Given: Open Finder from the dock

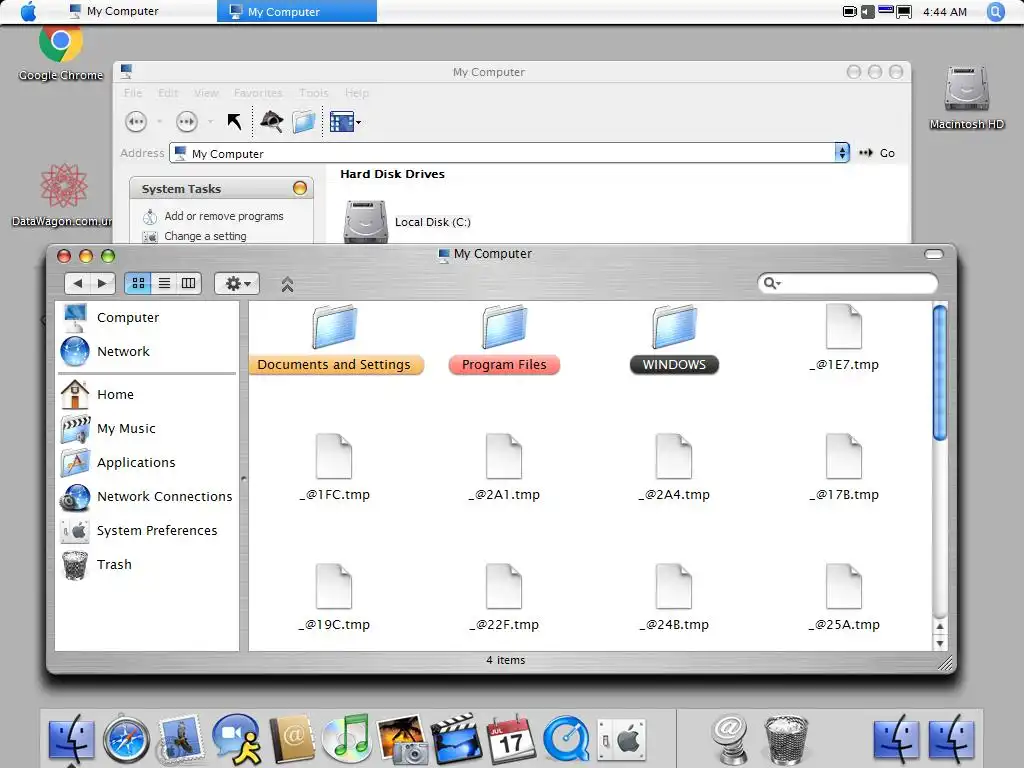Looking at the screenshot, I should pos(71,739).
